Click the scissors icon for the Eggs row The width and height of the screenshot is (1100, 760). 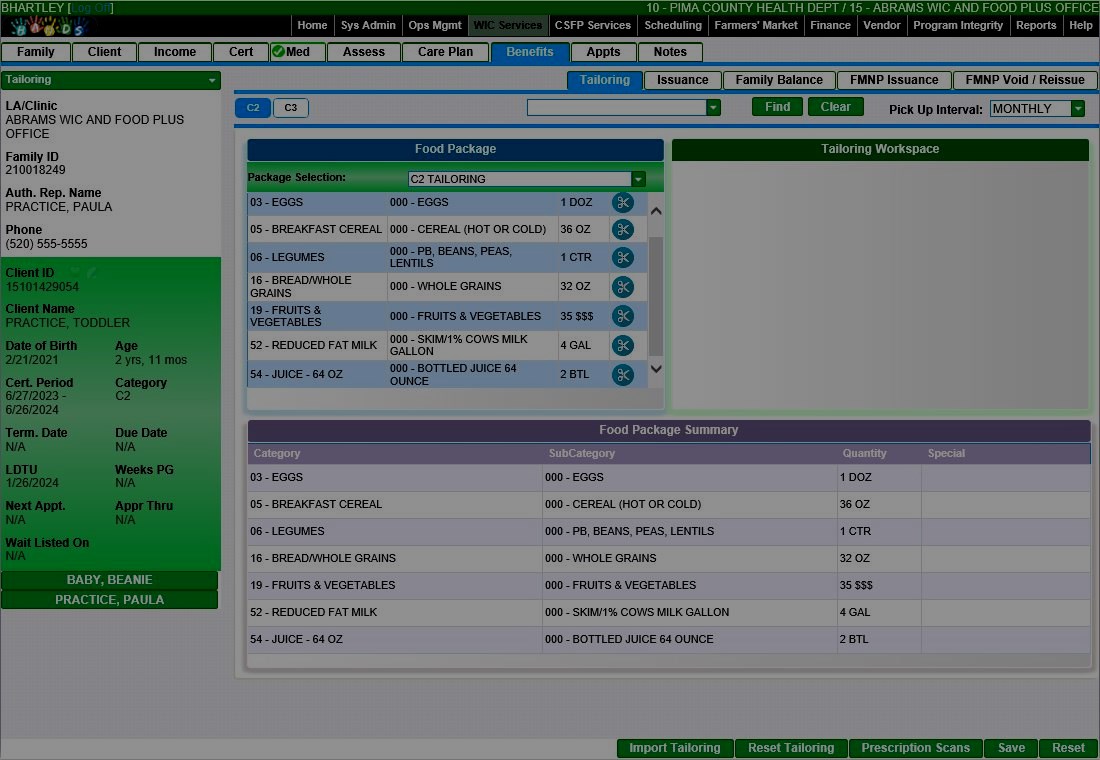point(623,203)
